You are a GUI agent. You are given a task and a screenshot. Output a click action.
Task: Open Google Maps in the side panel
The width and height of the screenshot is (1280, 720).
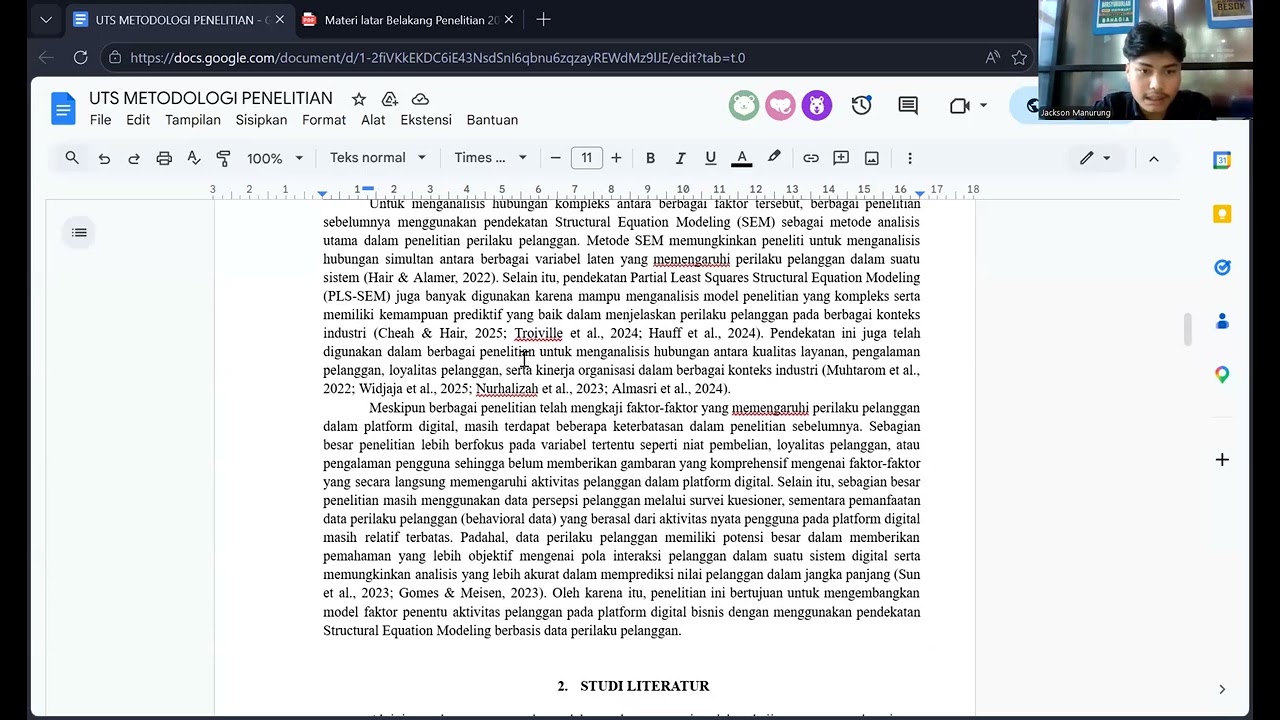coord(1222,374)
